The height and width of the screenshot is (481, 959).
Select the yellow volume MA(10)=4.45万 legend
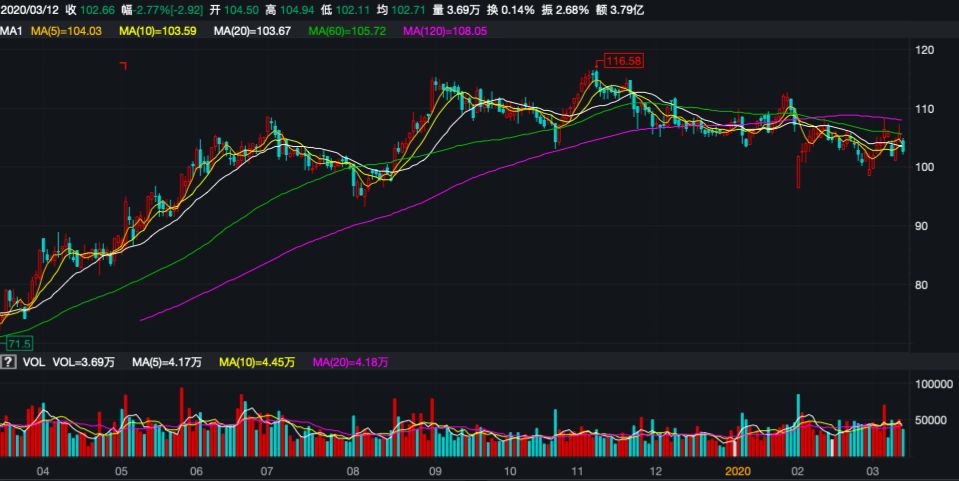tap(257, 362)
